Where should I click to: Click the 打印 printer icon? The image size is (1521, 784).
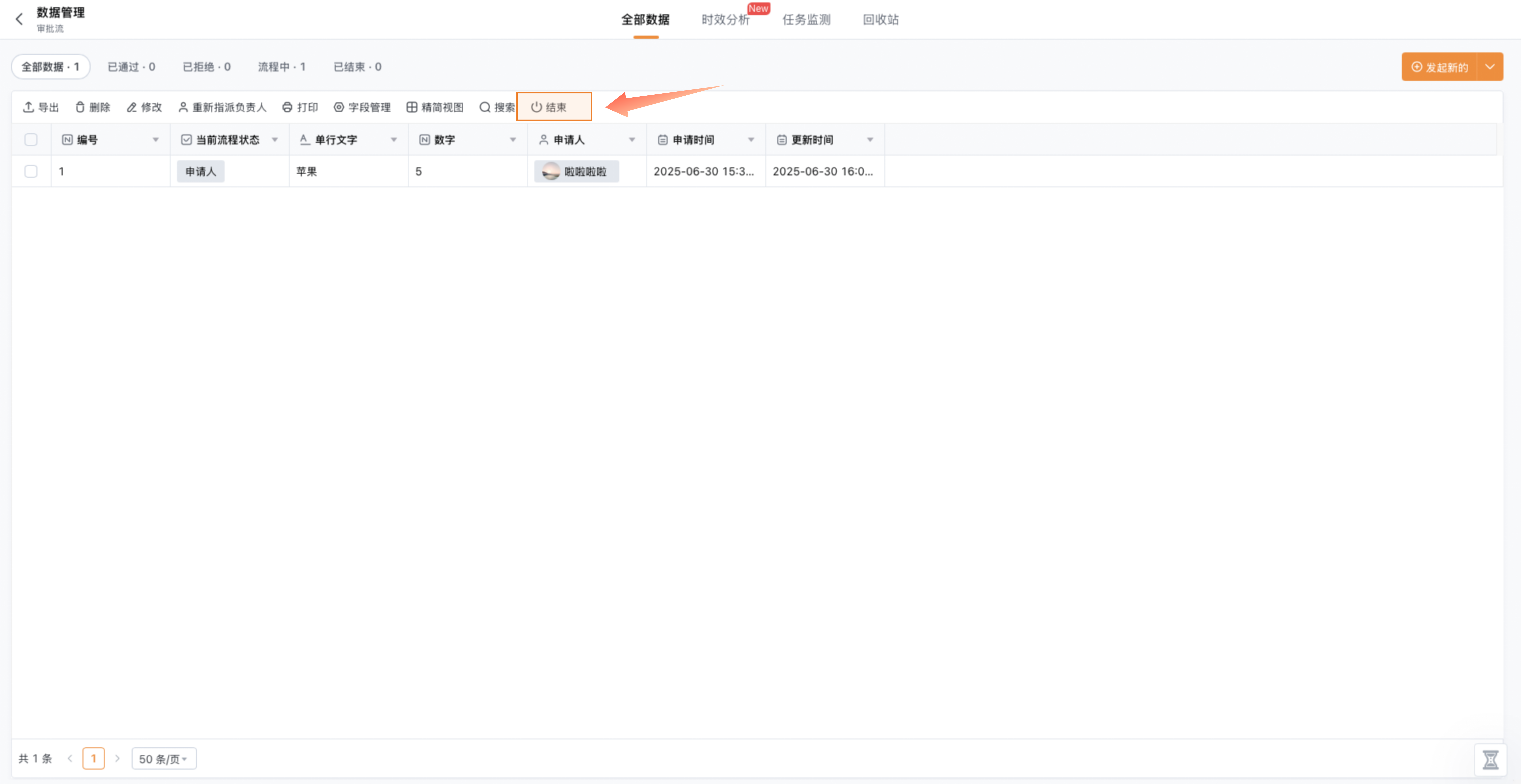pyautogui.click(x=288, y=107)
